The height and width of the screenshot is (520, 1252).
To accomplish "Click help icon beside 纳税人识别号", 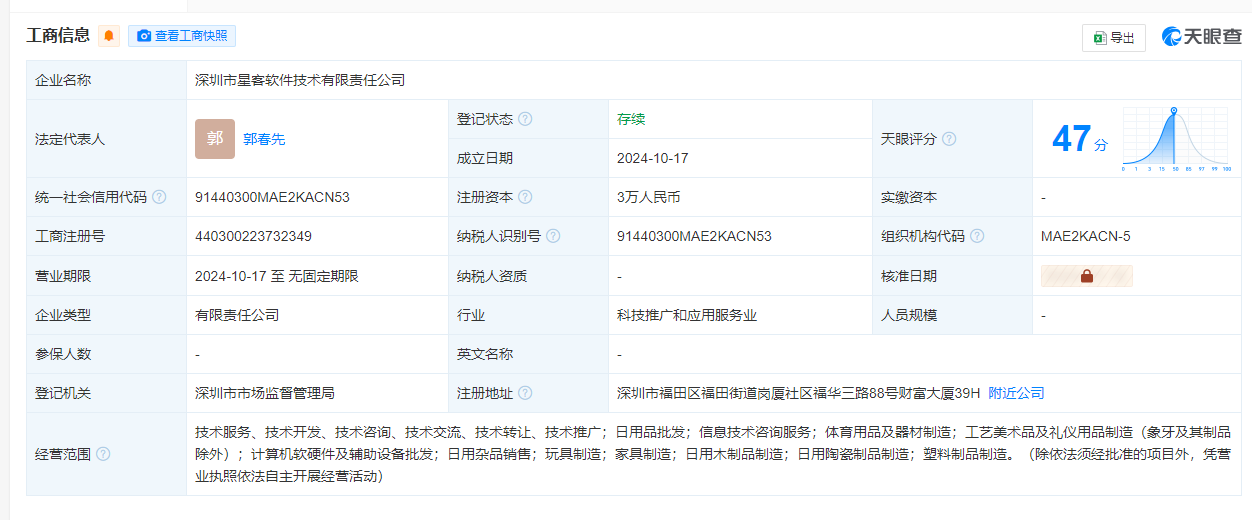I will (553, 236).
